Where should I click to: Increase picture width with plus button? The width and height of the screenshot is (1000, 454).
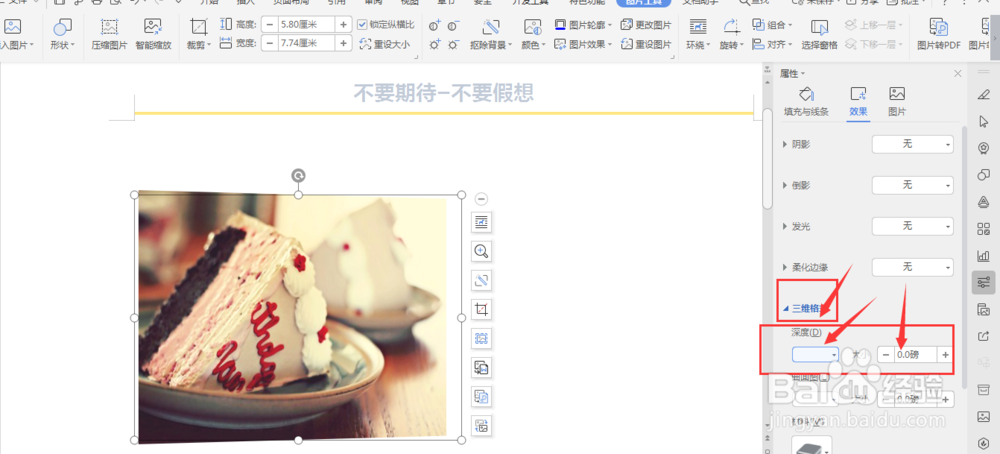coord(344,43)
